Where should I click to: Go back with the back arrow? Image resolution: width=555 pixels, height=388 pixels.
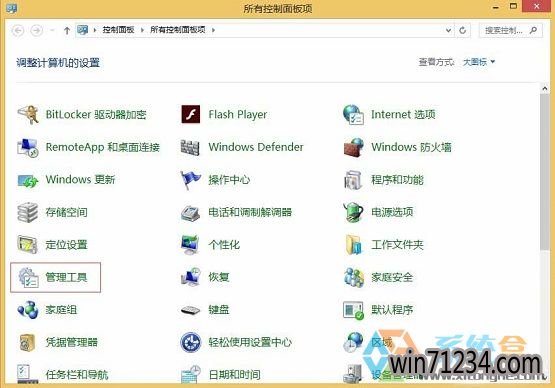(x=18, y=30)
